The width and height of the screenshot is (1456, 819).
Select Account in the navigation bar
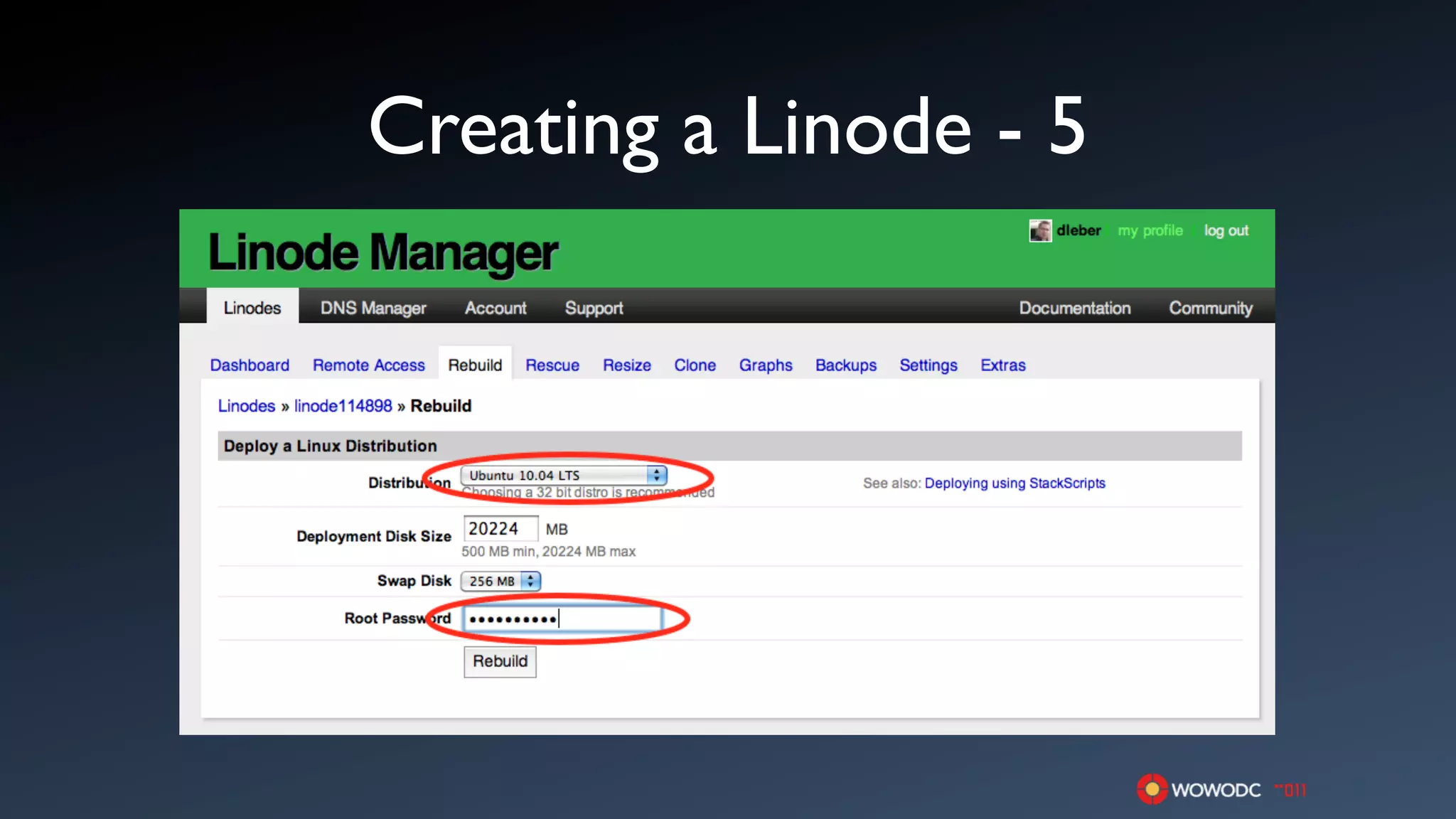pos(496,308)
